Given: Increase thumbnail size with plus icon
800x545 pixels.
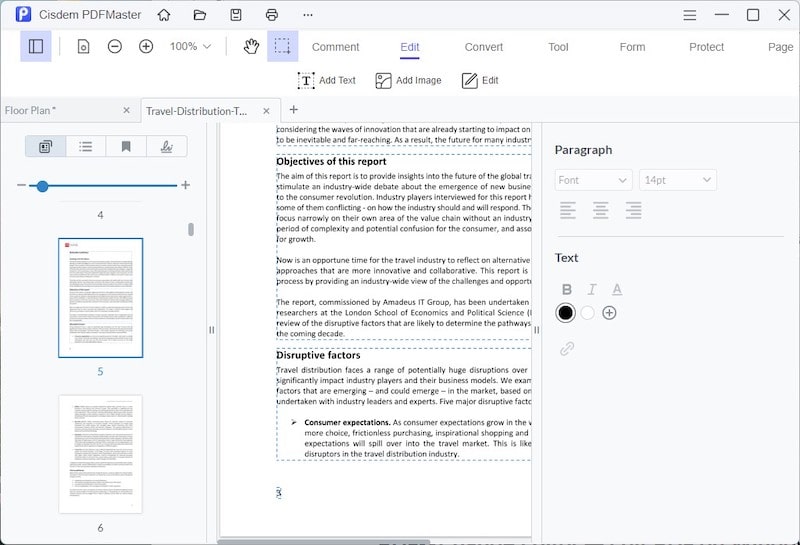Looking at the screenshot, I should (x=185, y=185).
